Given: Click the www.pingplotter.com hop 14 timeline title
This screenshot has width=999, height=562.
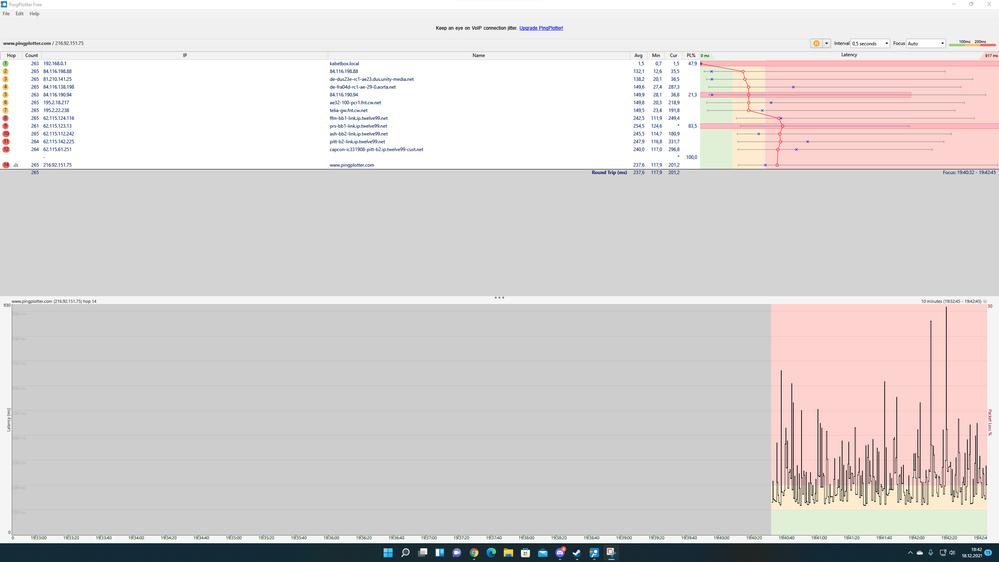Looking at the screenshot, I should 54,301.
